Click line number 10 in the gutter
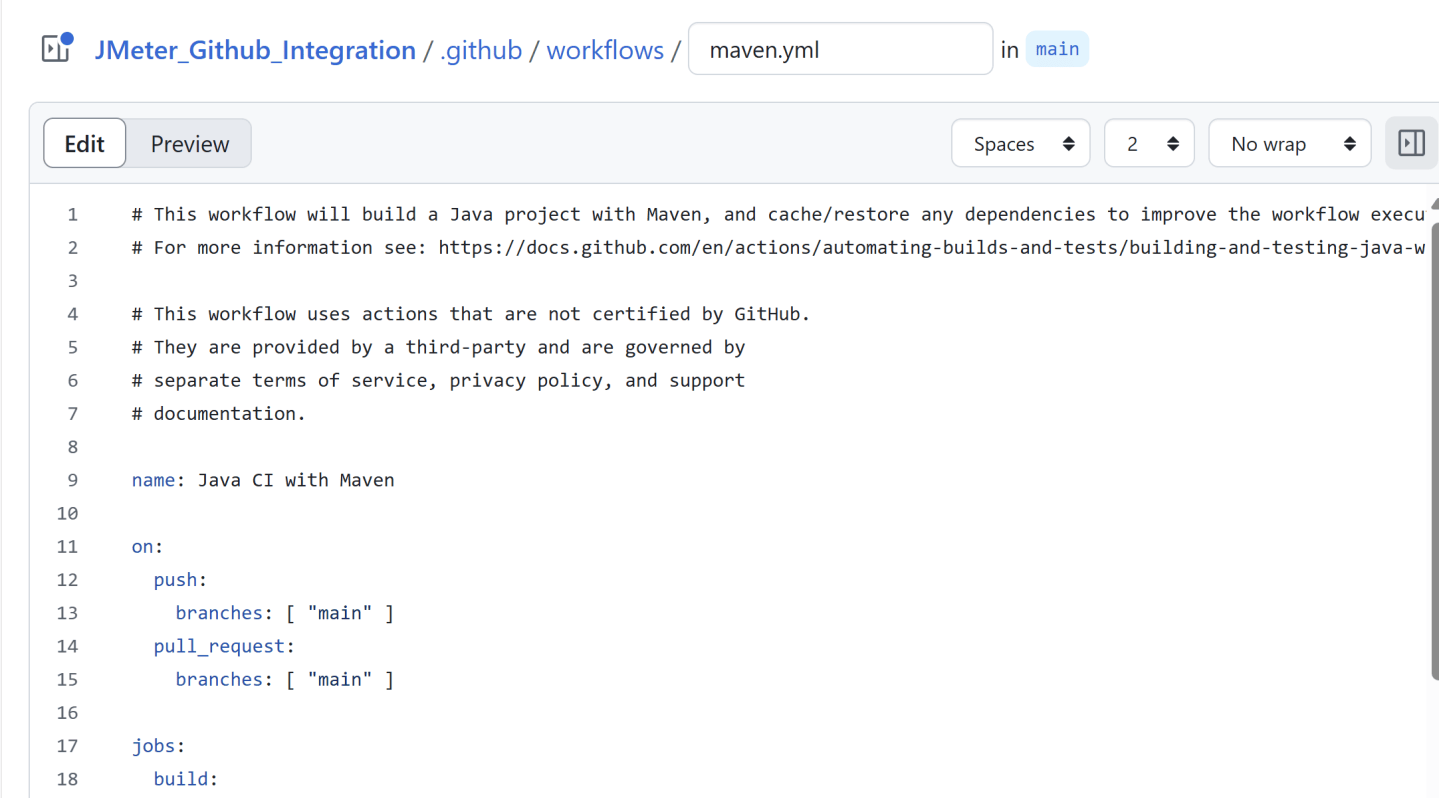The height and width of the screenshot is (798, 1439). coord(67,513)
